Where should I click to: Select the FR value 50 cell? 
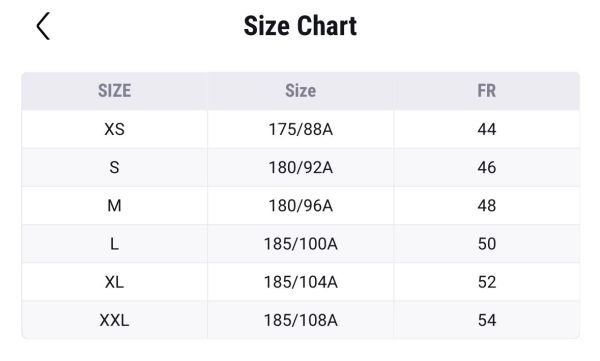[487, 244]
